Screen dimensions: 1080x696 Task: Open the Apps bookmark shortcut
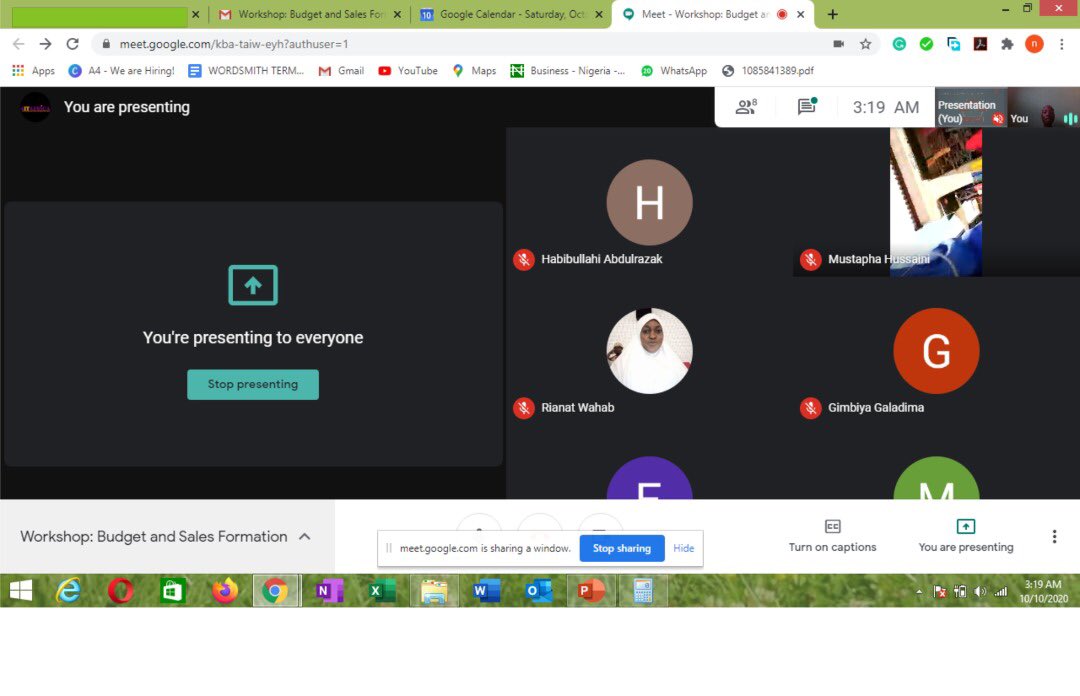point(33,71)
